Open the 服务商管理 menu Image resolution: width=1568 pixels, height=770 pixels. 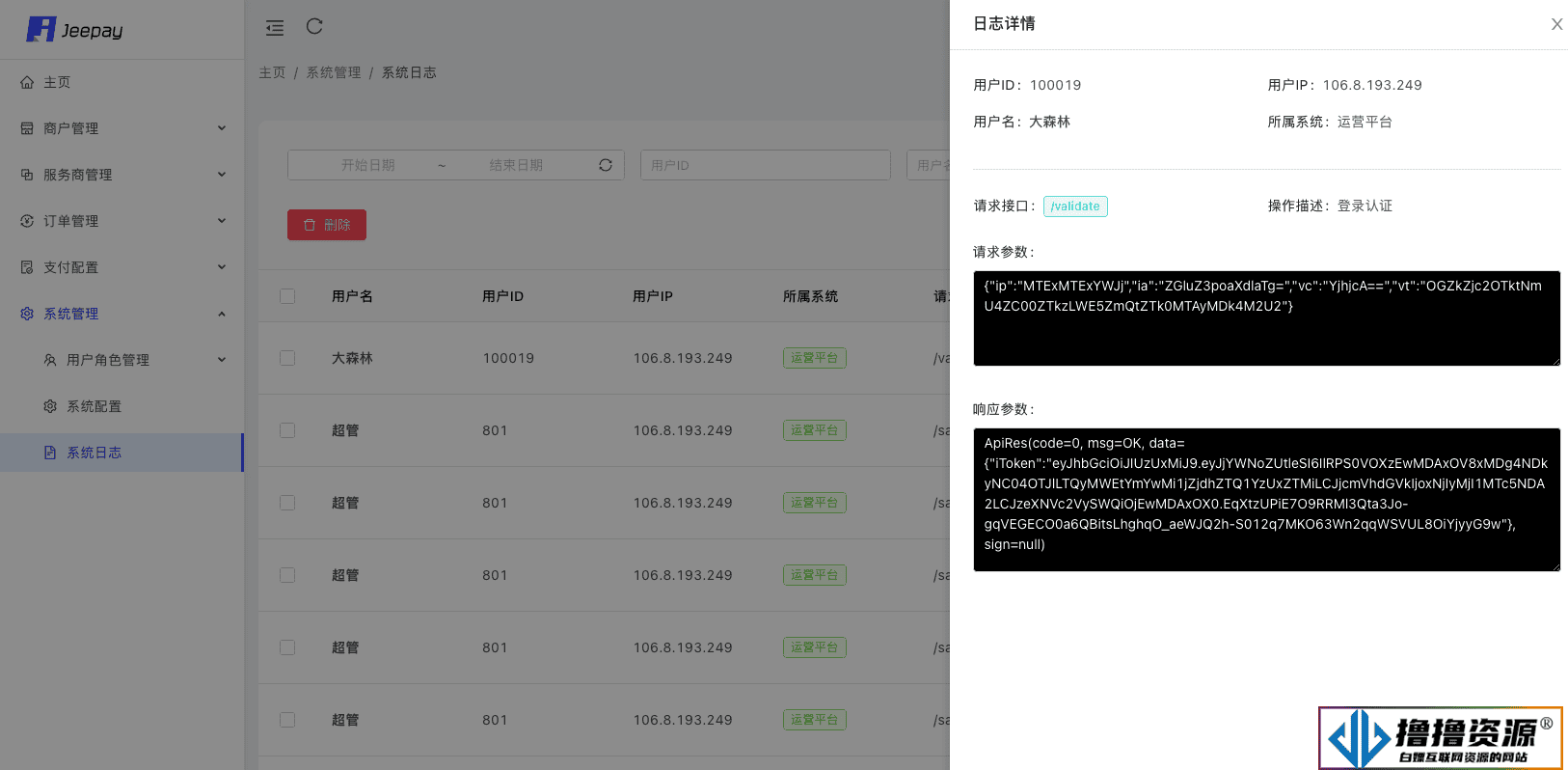coord(122,175)
